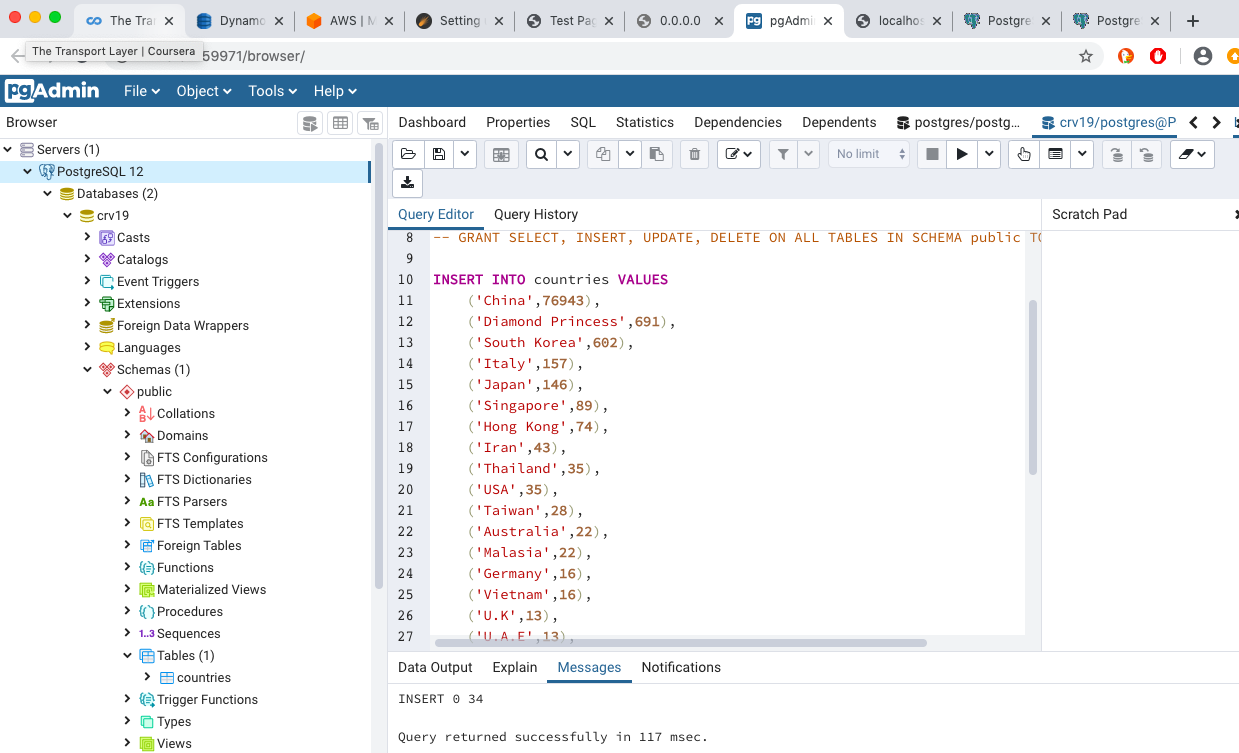Show next panel tabs with right arrow
Screen dimensions: 1239x753
pos(1216,122)
